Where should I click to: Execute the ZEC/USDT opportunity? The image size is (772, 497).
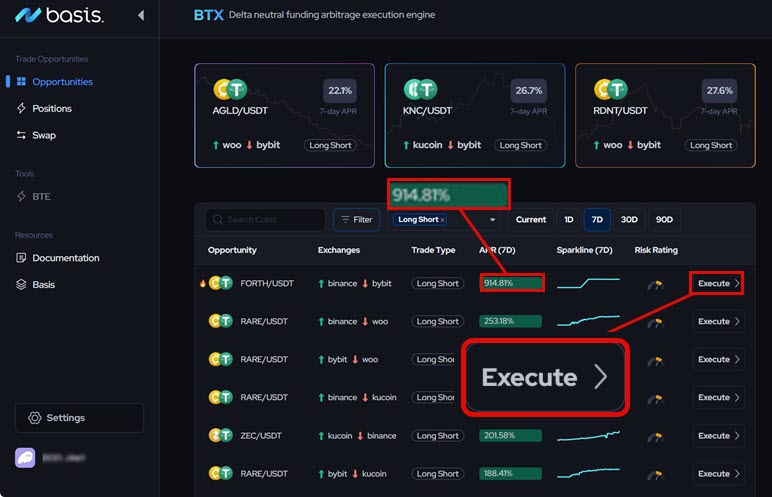(x=718, y=435)
